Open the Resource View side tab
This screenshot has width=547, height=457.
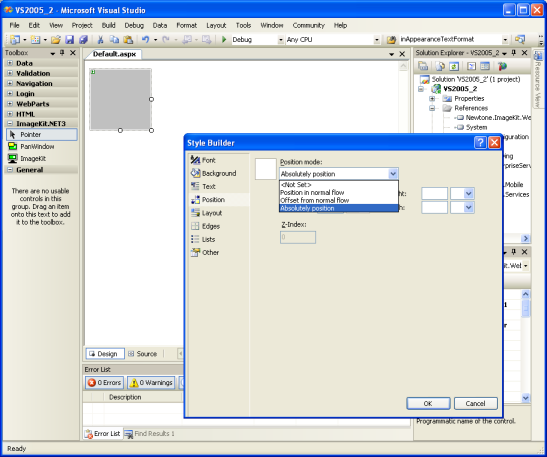[538, 80]
